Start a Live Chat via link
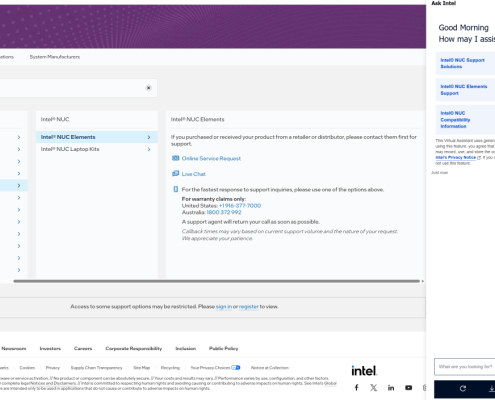Viewport: 495px width, 400px height. coord(194,174)
